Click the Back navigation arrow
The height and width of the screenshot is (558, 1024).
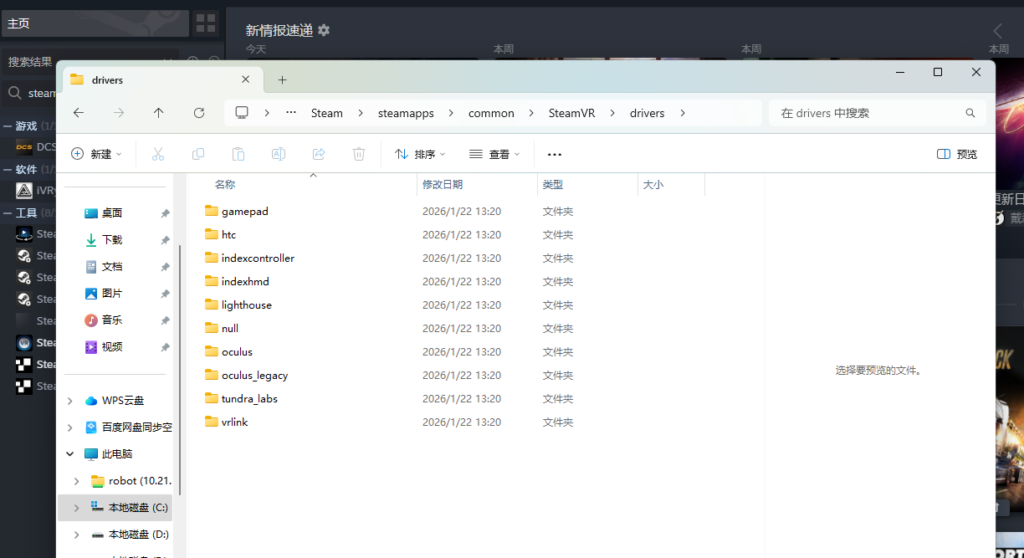point(79,113)
